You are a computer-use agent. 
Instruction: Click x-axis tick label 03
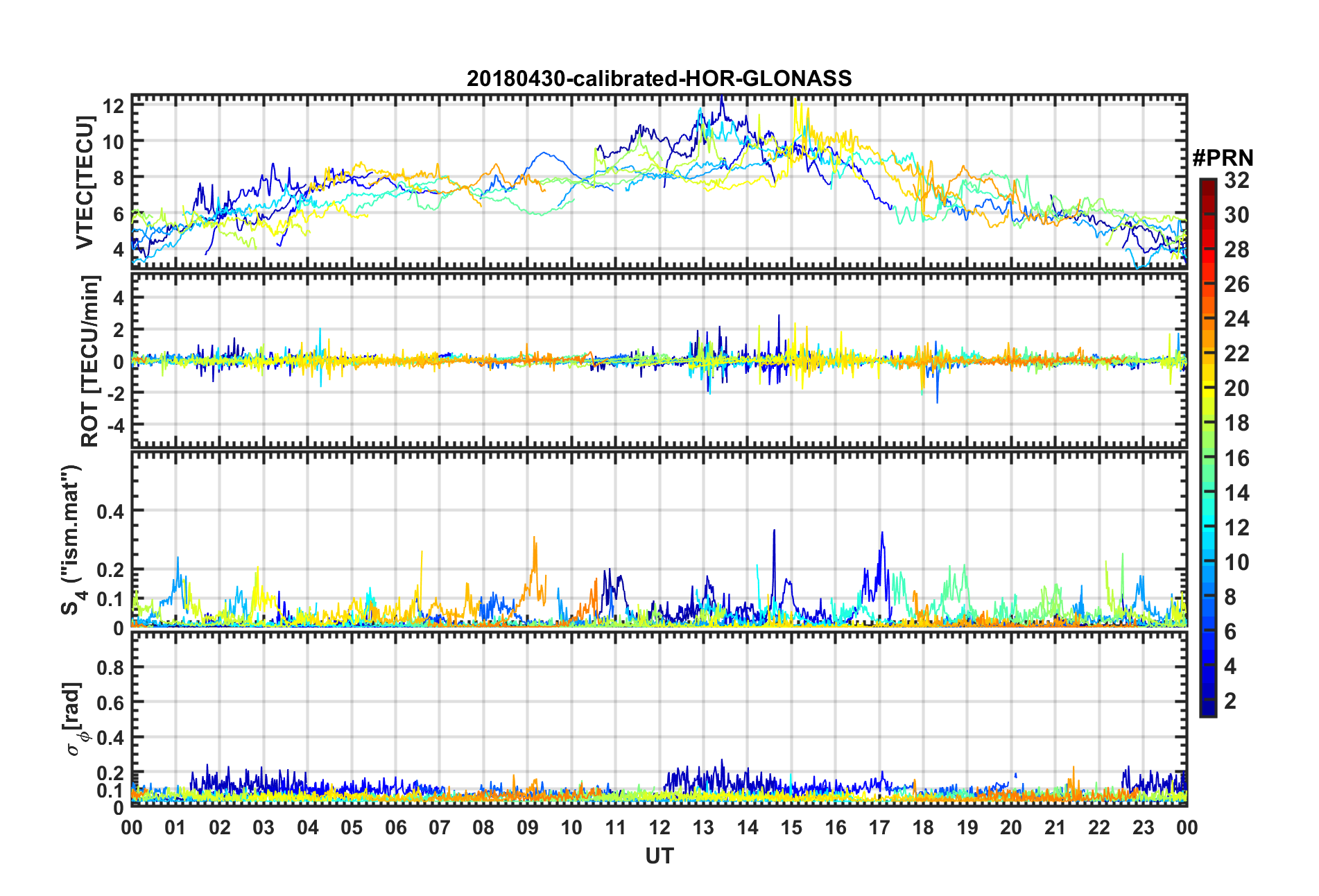point(264,828)
